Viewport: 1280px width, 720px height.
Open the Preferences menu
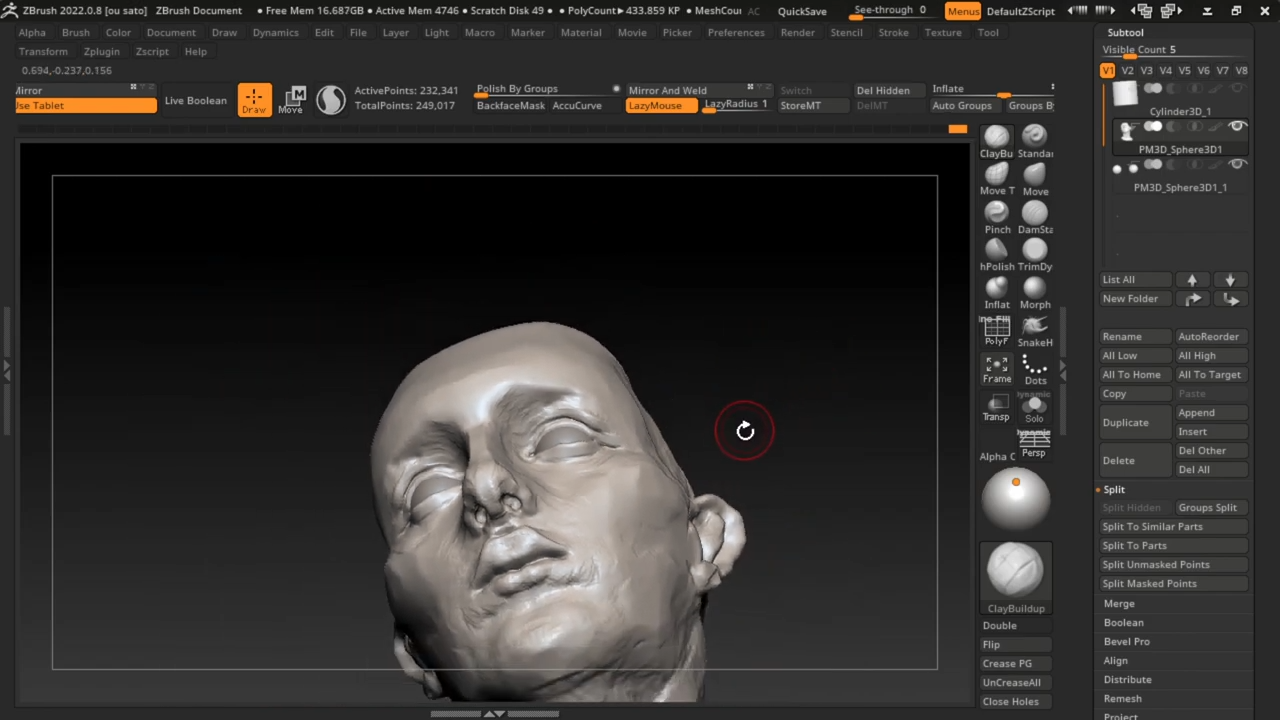point(735,32)
